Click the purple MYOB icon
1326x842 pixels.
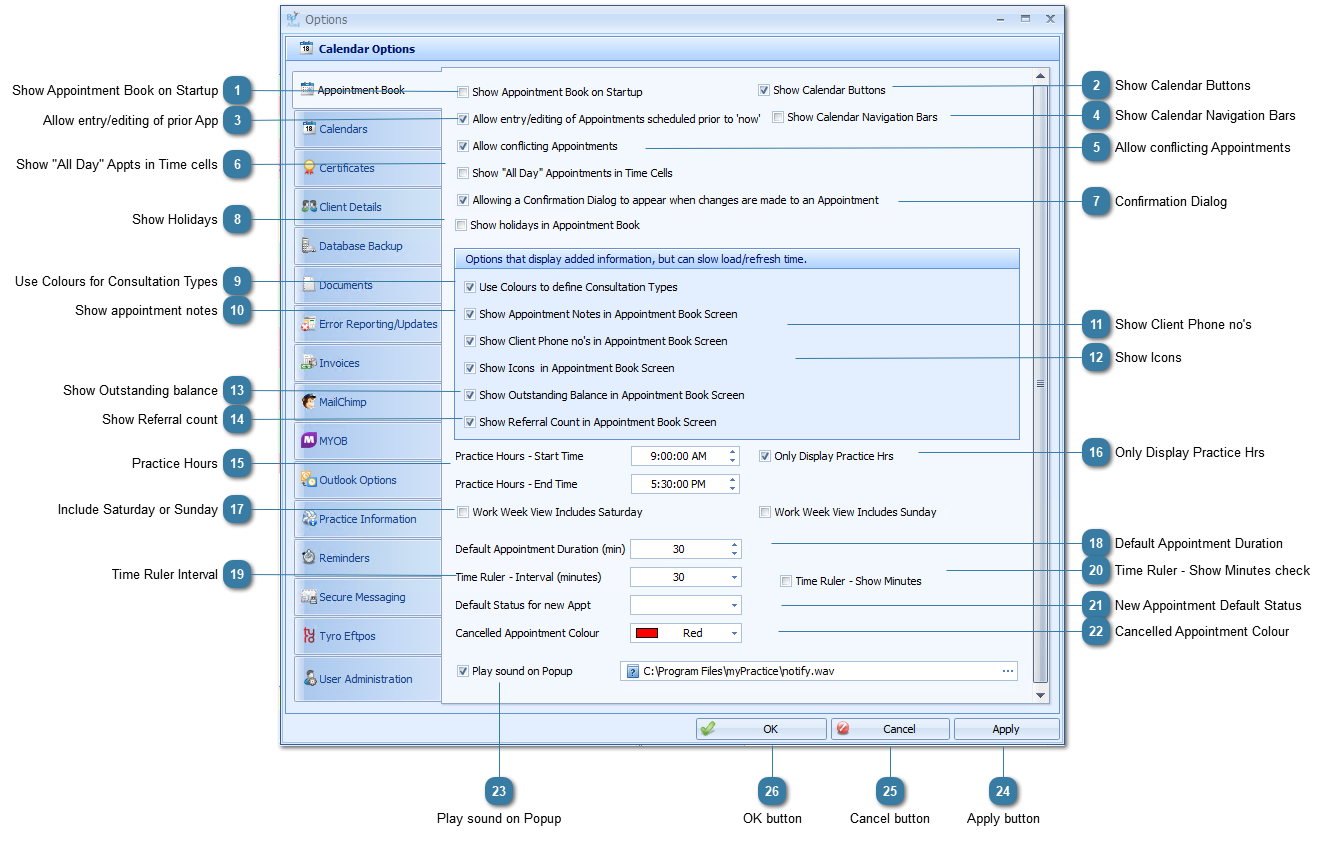(x=309, y=440)
